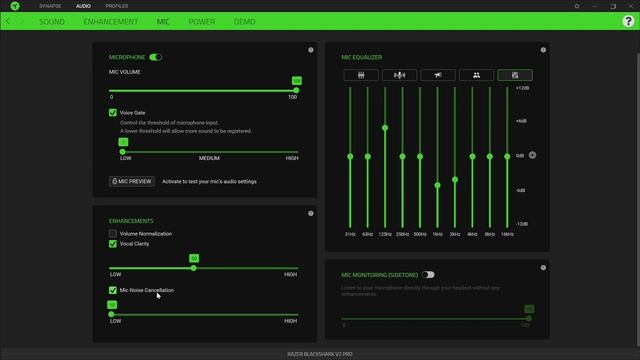The height and width of the screenshot is (360, 640).
Task: Click the 2kHz equalizer band handle
Action: [x=455, y=180]
